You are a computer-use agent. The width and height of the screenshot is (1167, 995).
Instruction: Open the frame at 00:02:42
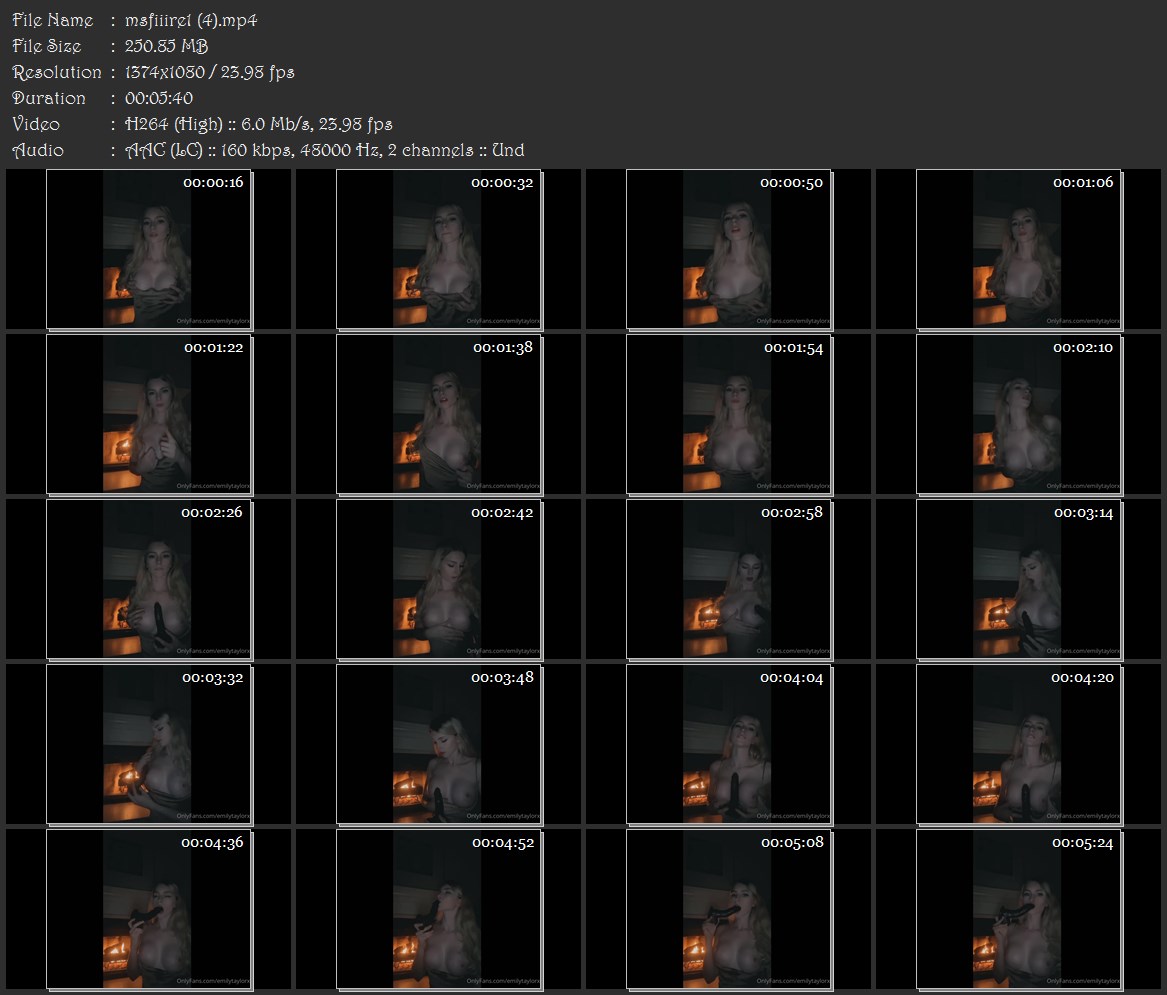click(x=439, y=579)
